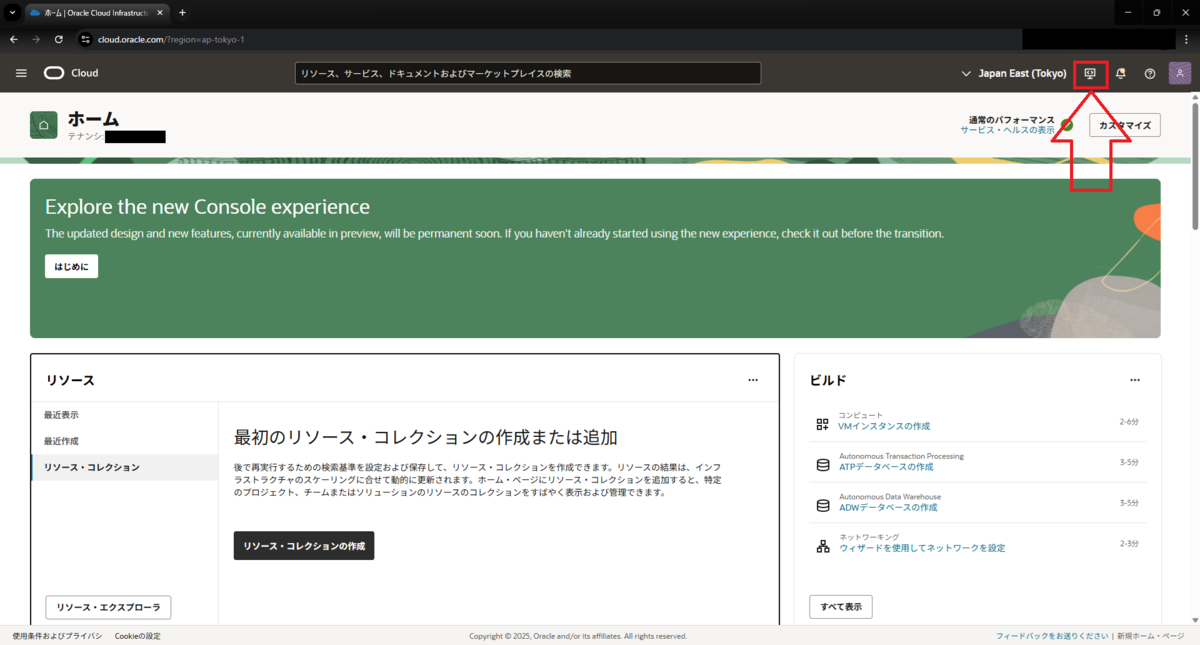The image size is (1200, 645).
Task: Open the user profile avatar menu
Action: pos(1180,73)
